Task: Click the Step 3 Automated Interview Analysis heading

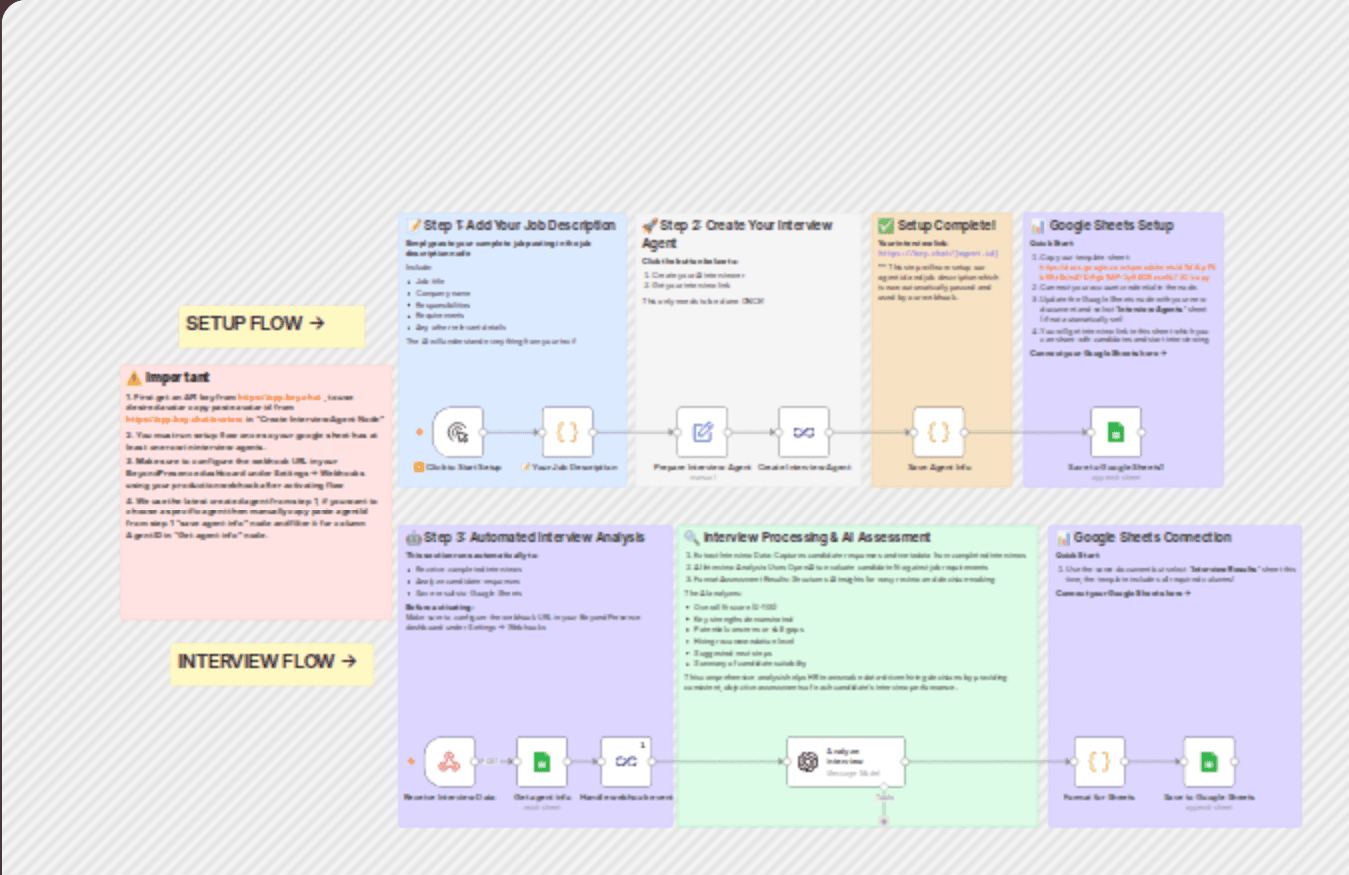Action: [525, 537]
